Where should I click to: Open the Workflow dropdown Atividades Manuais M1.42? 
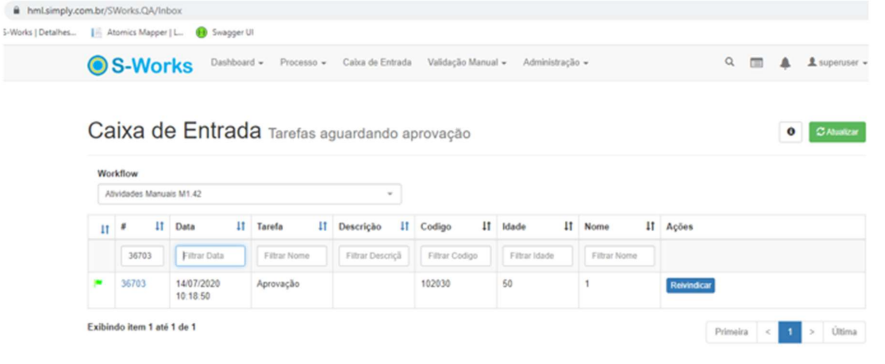tap(249, 194)
